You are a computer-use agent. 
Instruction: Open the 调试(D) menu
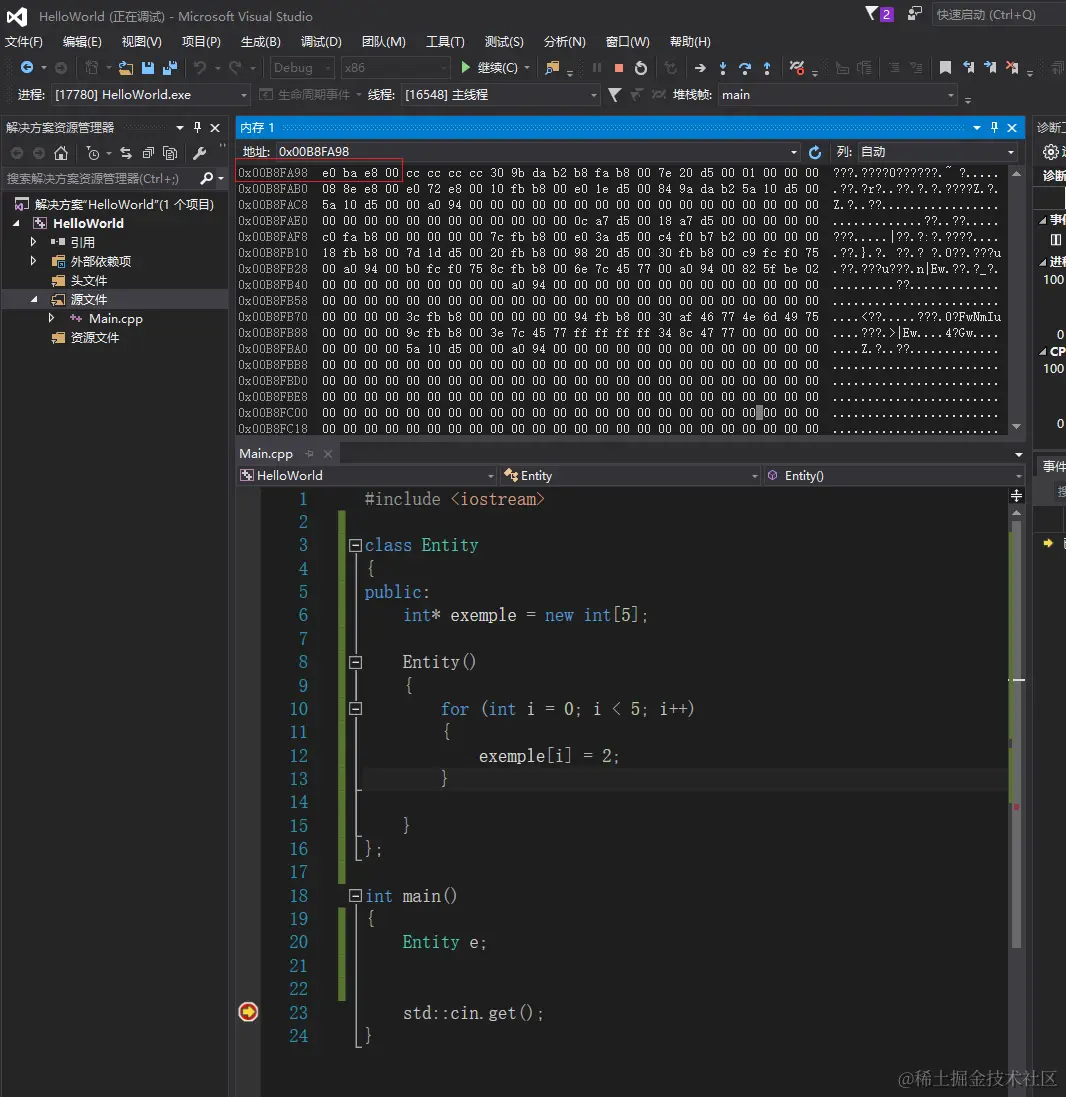click(321, 42)
